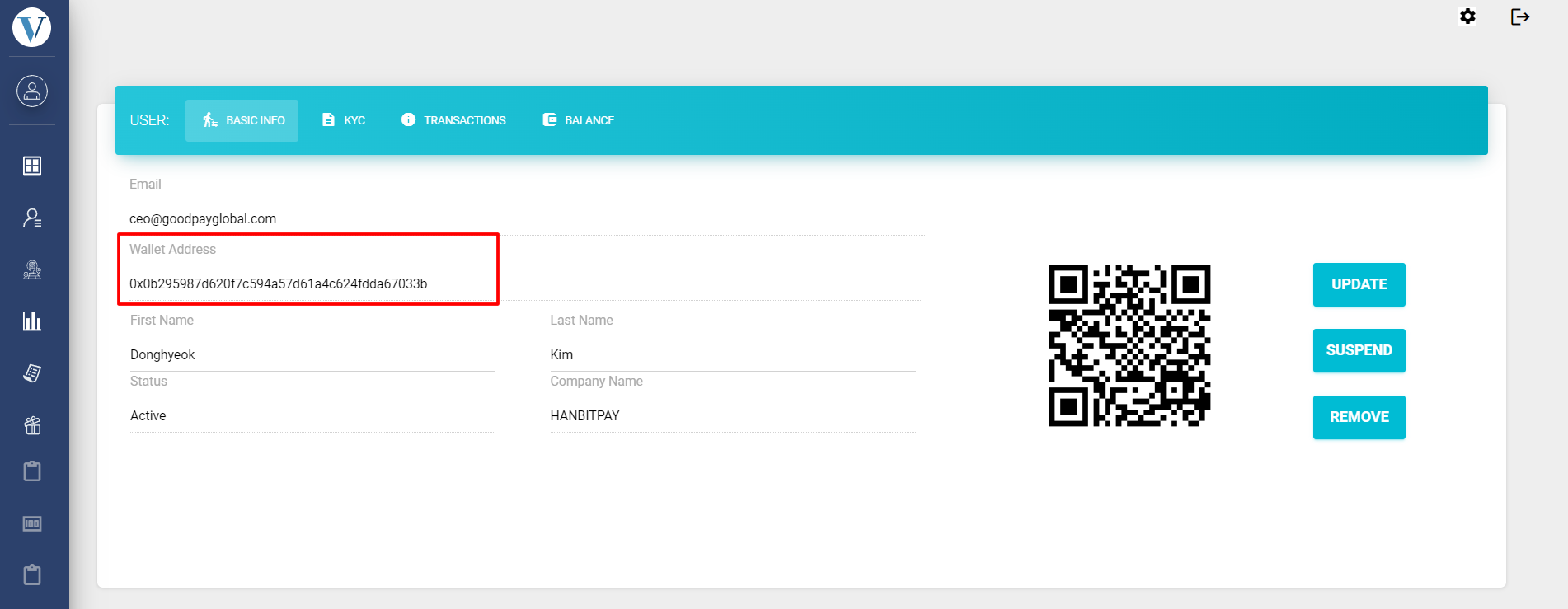1568x609 pixels.
Task: Go to the Balance tab
Action: (x=578, y=120)
